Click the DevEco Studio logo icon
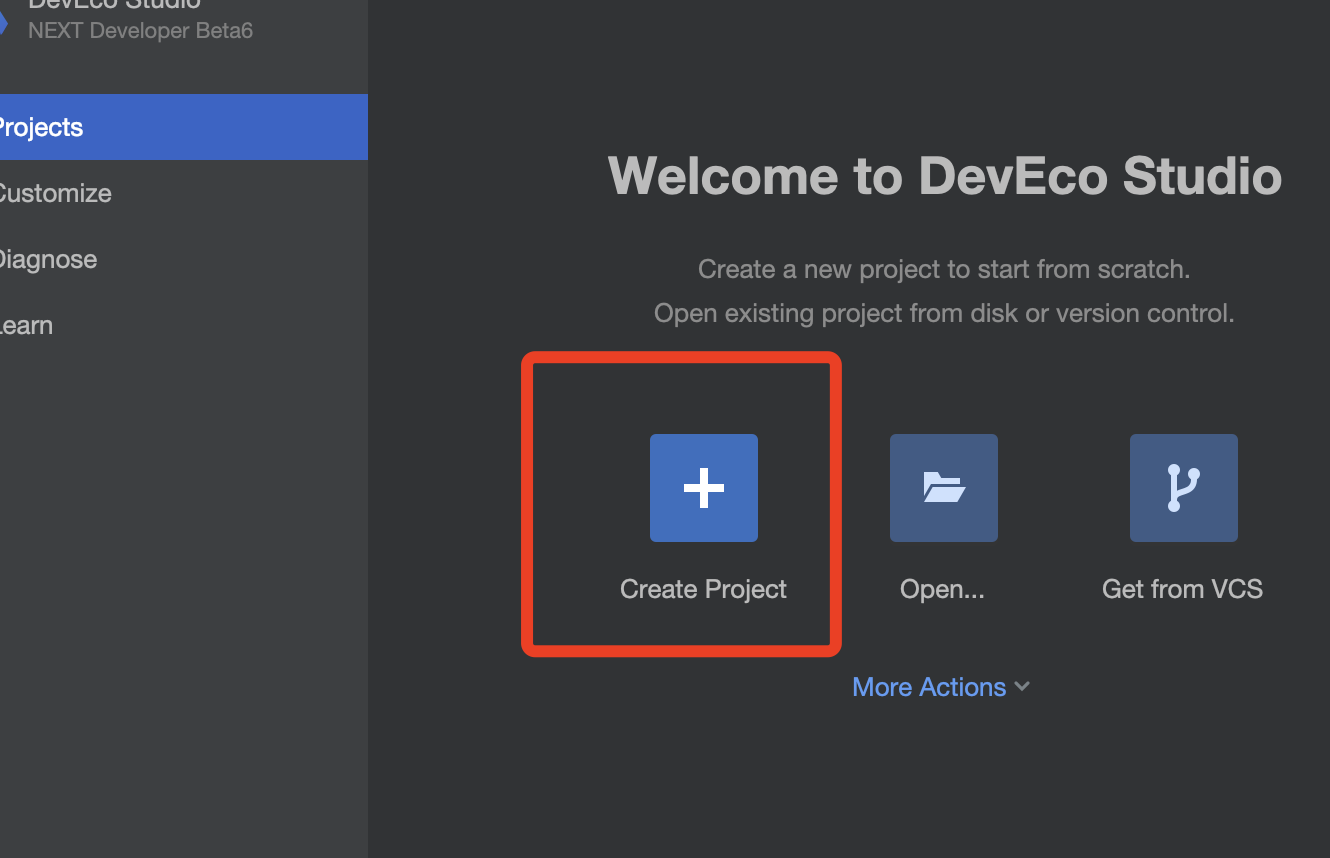Viewport: 1330px width, 858px height. 3,22
